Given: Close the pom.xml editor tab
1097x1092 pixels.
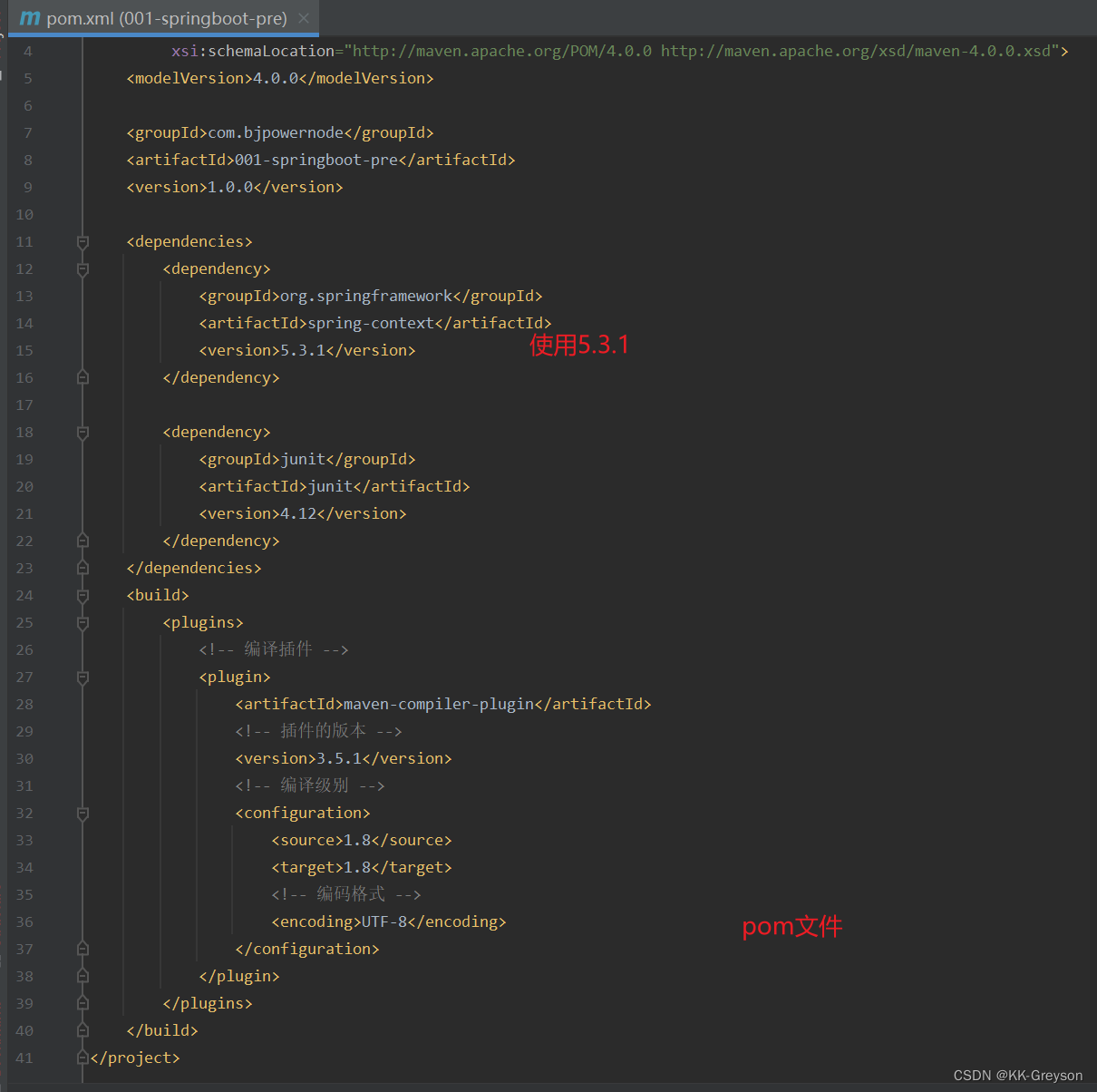Looking at the screenshot, I should (304, 18).
